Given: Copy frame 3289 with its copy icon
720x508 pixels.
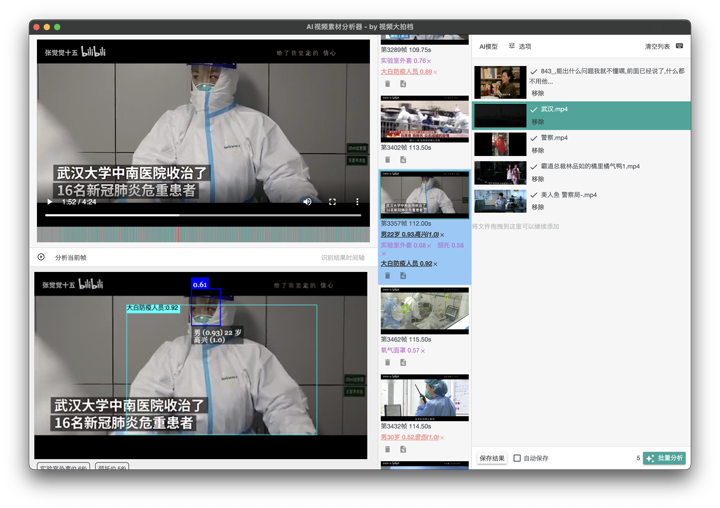Looking at the screenshot, I should [x=403, y=84].
